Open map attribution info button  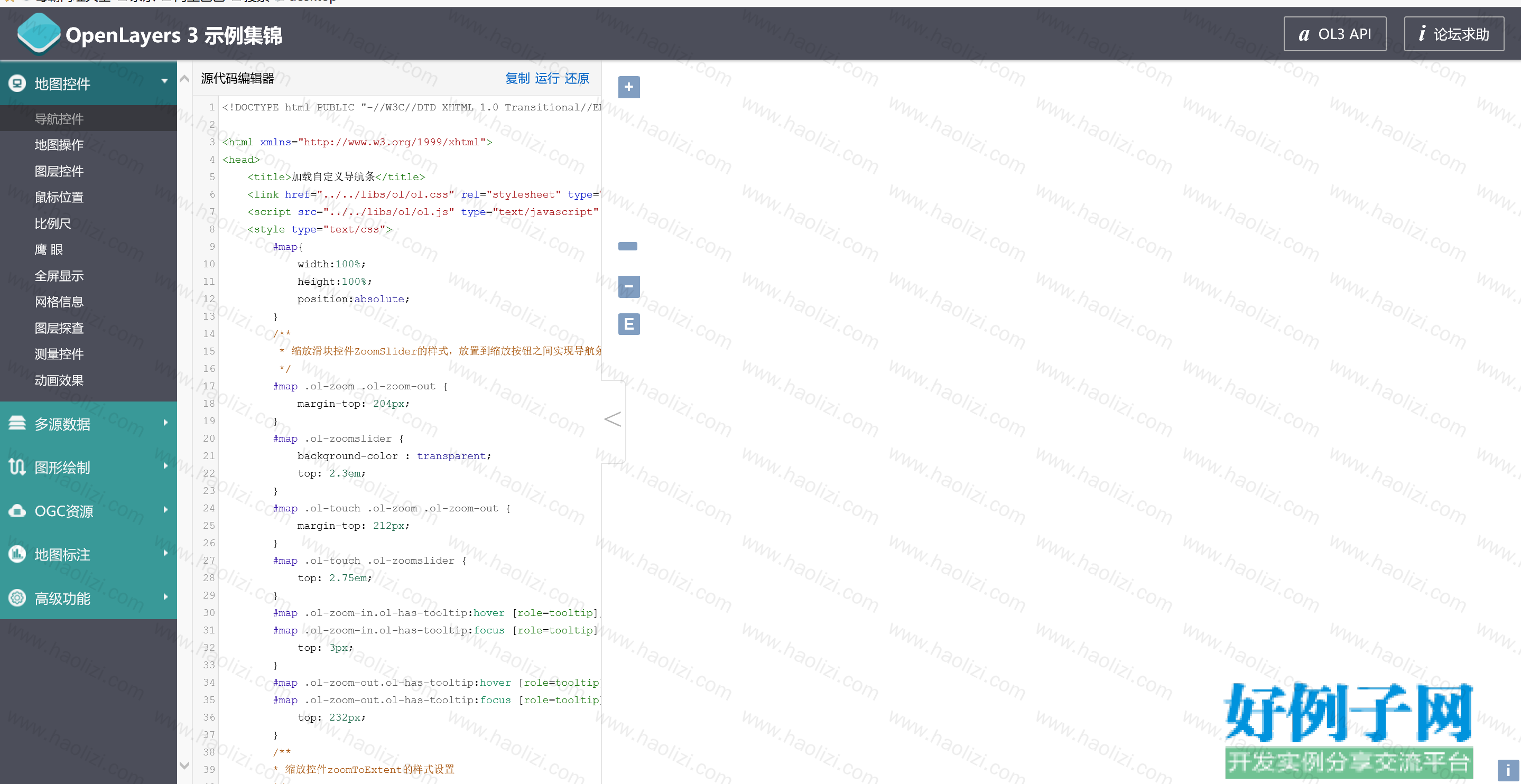(x=1508, y=770)
